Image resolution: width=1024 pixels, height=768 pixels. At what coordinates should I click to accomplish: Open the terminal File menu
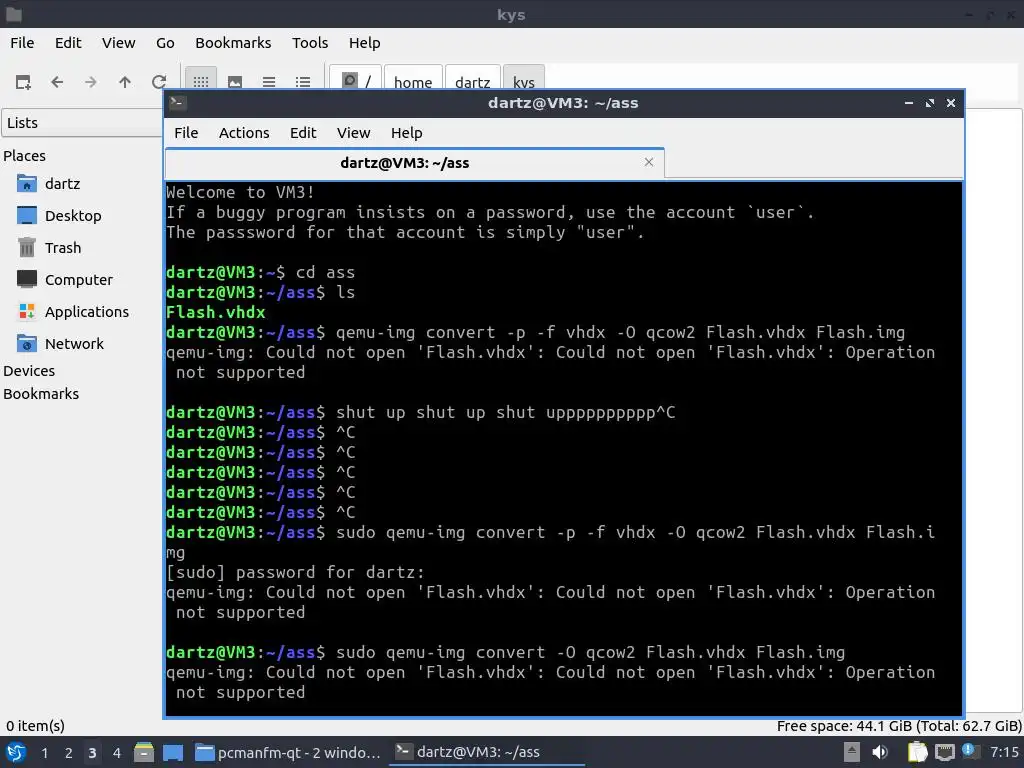(x=186, y=133)
